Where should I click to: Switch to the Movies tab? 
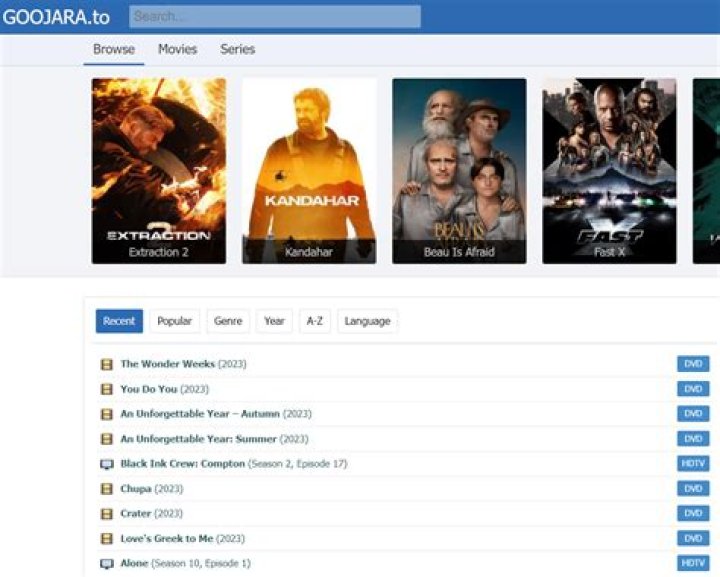[177, 49]
